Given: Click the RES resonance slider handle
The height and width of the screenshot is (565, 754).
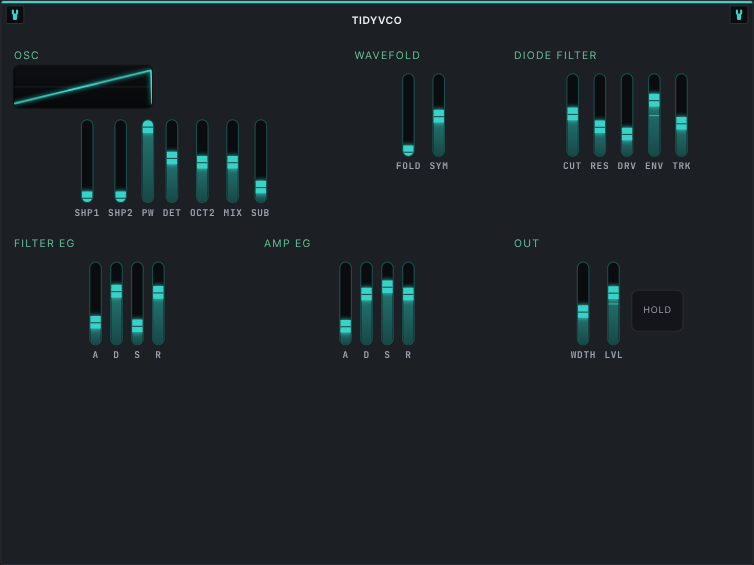Looking at the screenshot, I should click(600, 126).
